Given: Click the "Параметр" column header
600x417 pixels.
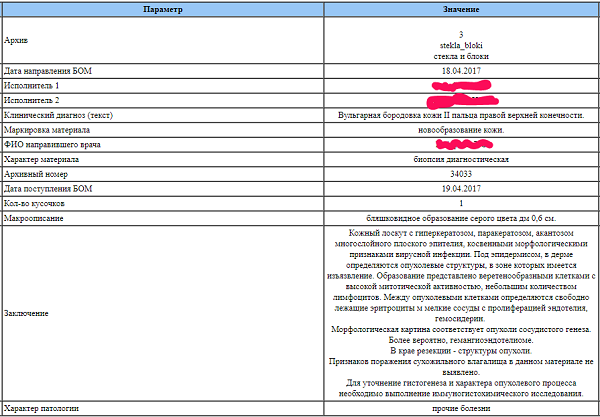Looking at the screenshot, I should tap(163, 10).
